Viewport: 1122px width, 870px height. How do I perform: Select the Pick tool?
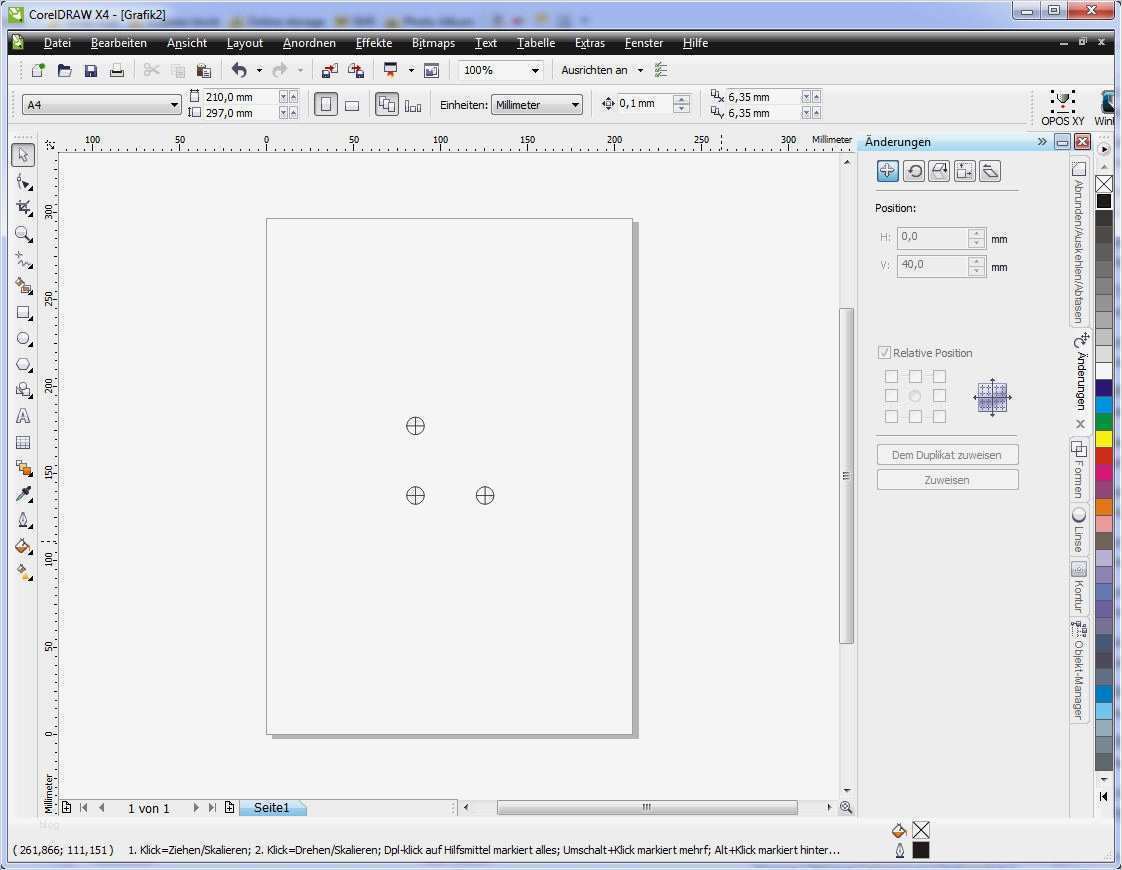[23, 154]
